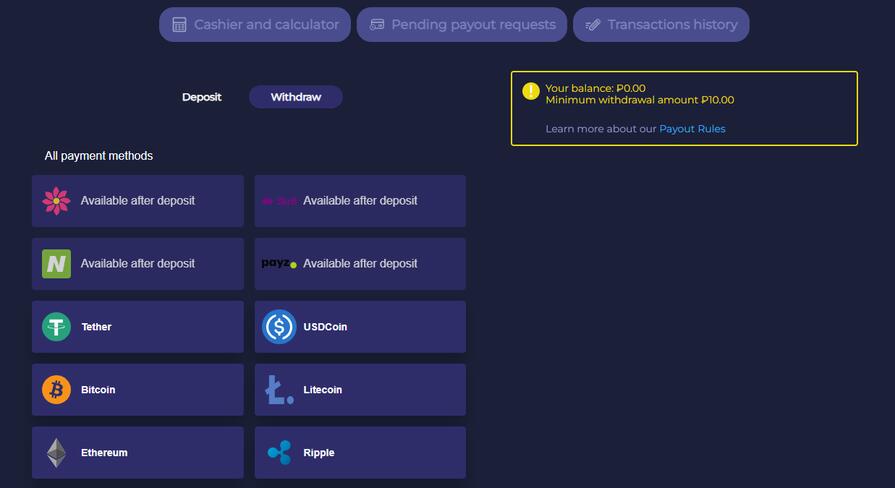This screenshot has height=488, width=895.
Task: Open Cashier and calculator
Action: pyautogui.click(x=255, y=25)
